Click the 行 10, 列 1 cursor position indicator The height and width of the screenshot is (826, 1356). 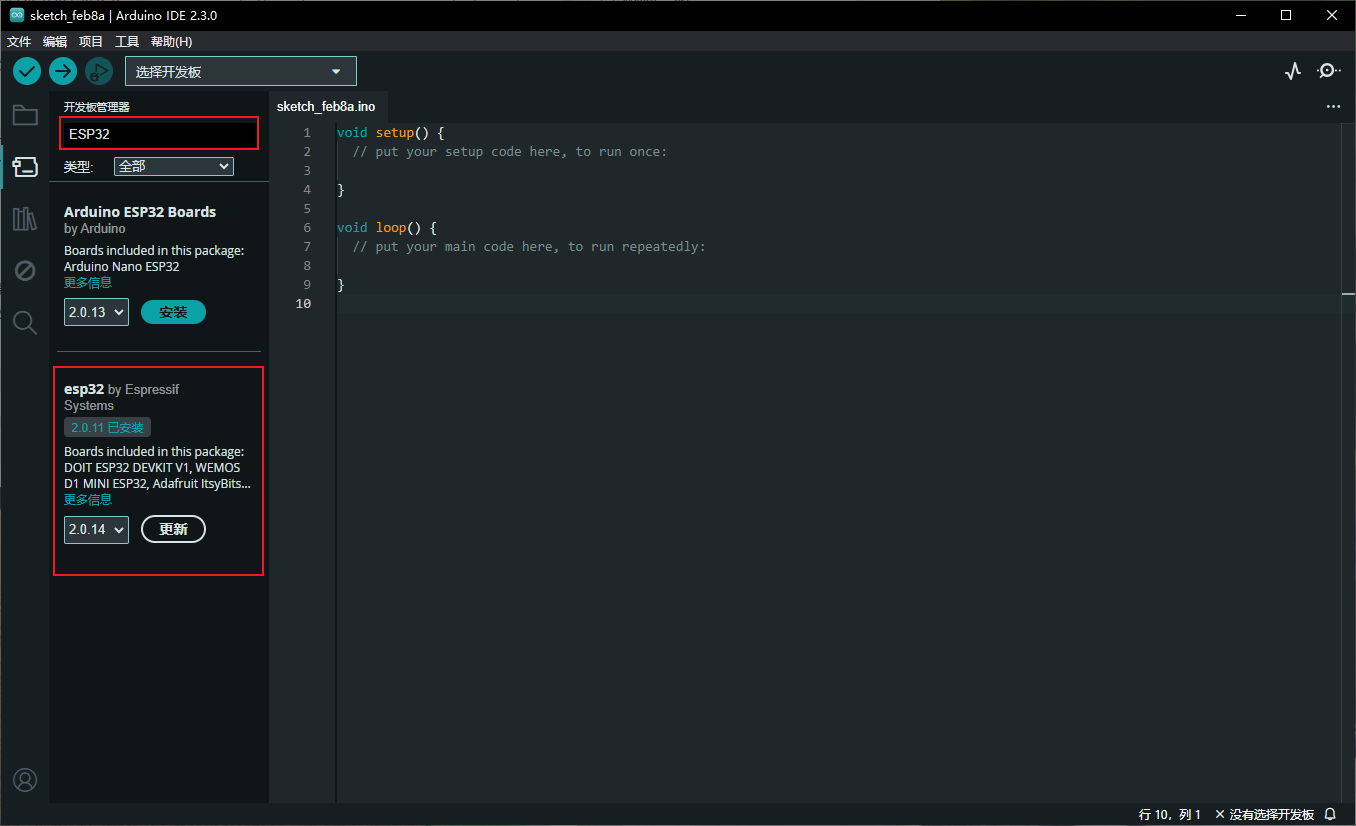tap(1169, 815)
